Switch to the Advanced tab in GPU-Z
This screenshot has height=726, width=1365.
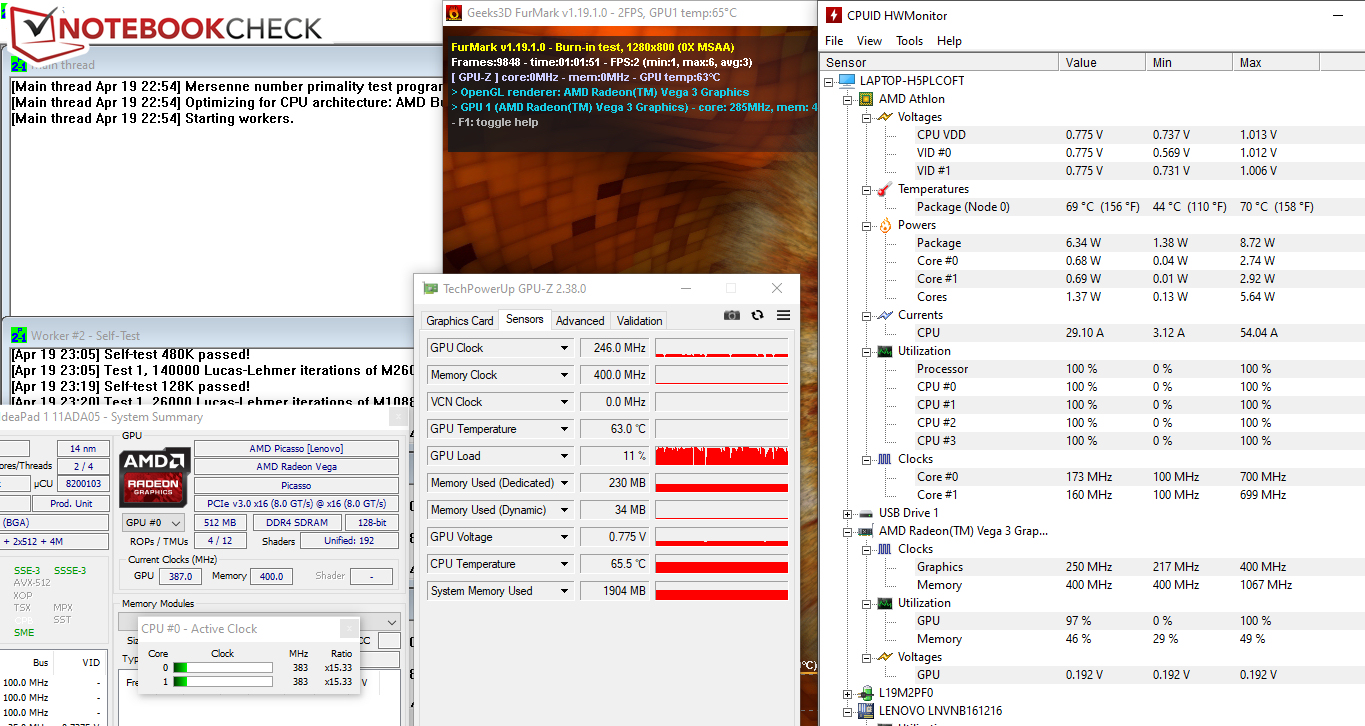coord(580,321)
